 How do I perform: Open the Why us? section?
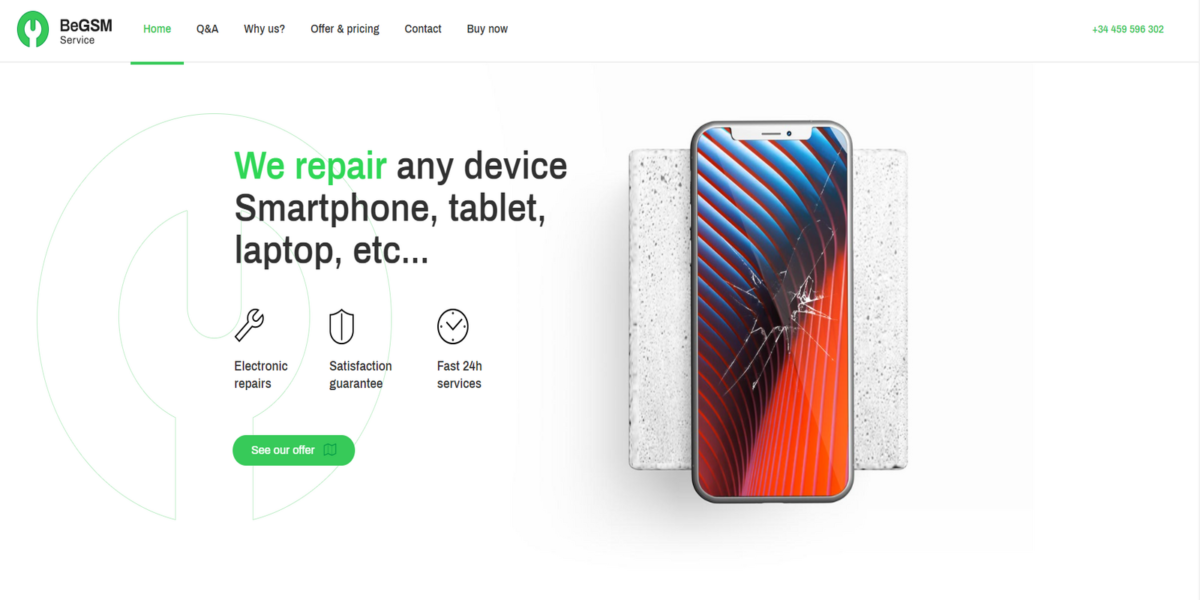point(264,29)
